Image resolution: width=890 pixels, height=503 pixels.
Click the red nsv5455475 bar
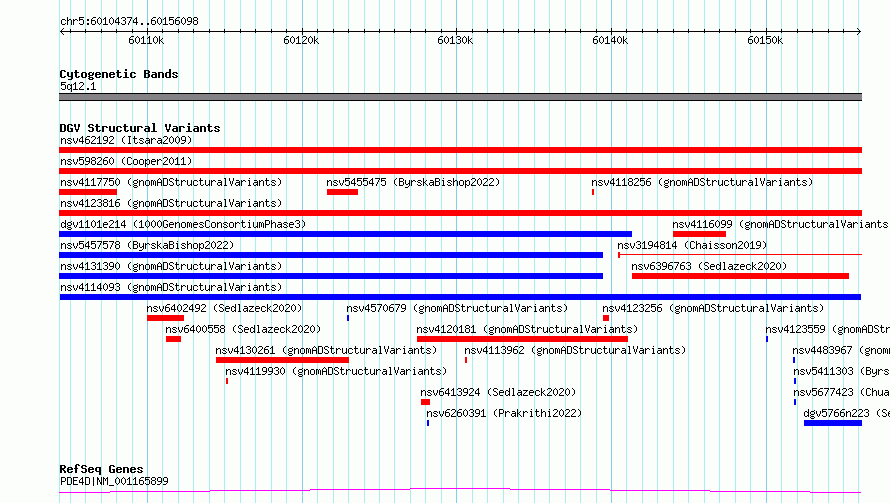click(342, 192)
